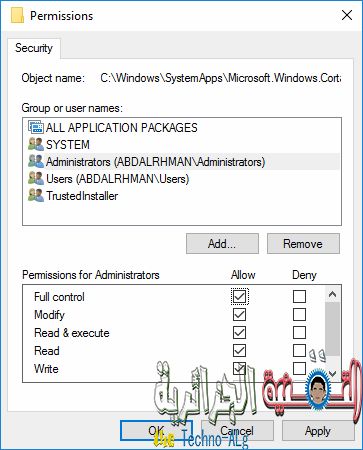Click the Add... button
This screenshot has height=450, width=363.
(x=222, y=243)
